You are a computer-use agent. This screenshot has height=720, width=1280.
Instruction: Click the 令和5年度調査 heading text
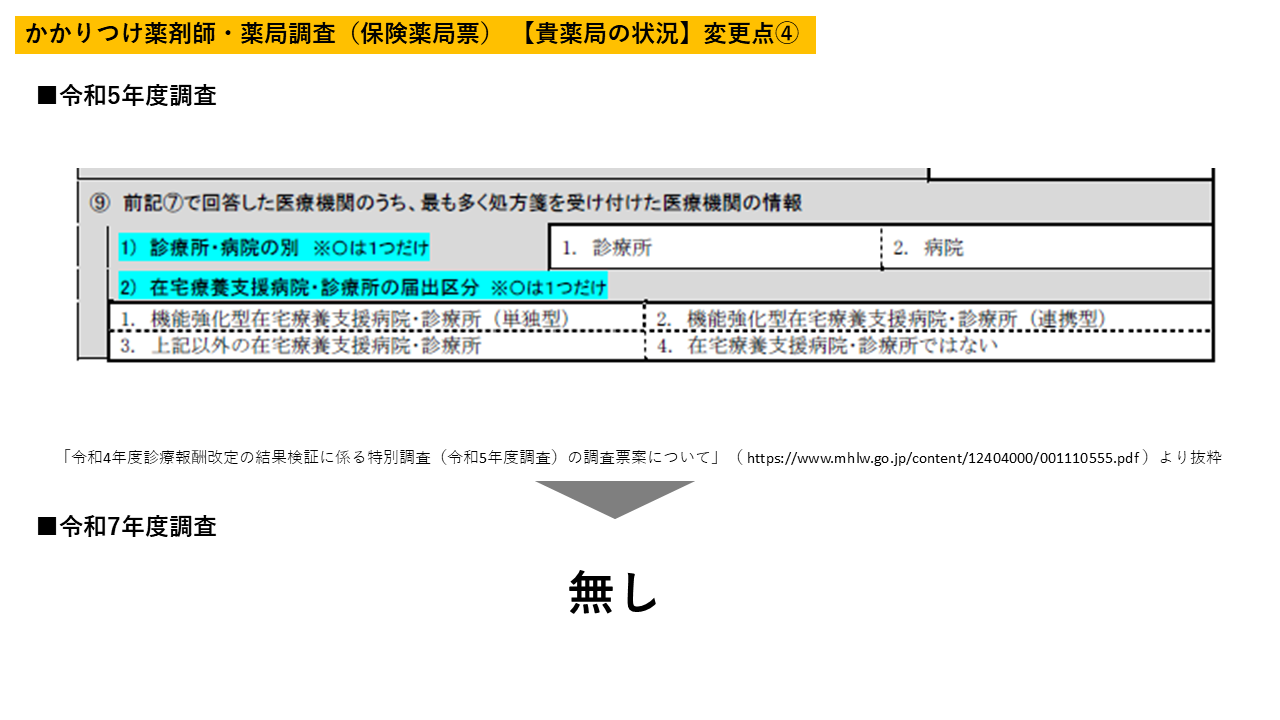pyautogui.click(x=138, y=97)
